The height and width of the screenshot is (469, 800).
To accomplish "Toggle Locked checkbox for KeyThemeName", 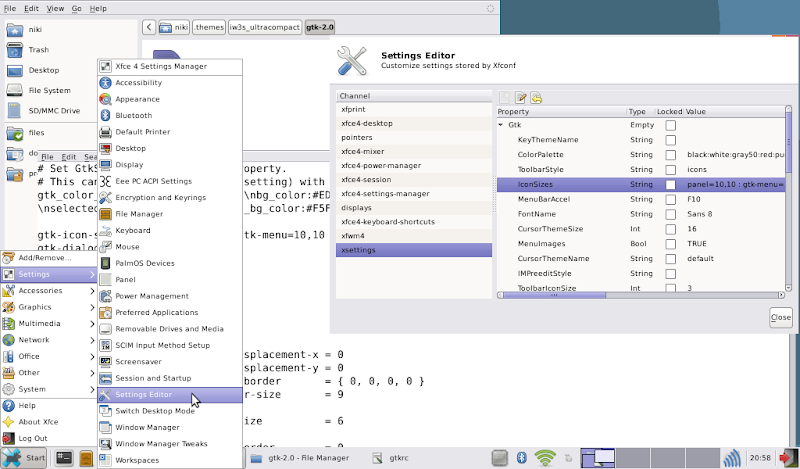I will (x=670, y=140).
